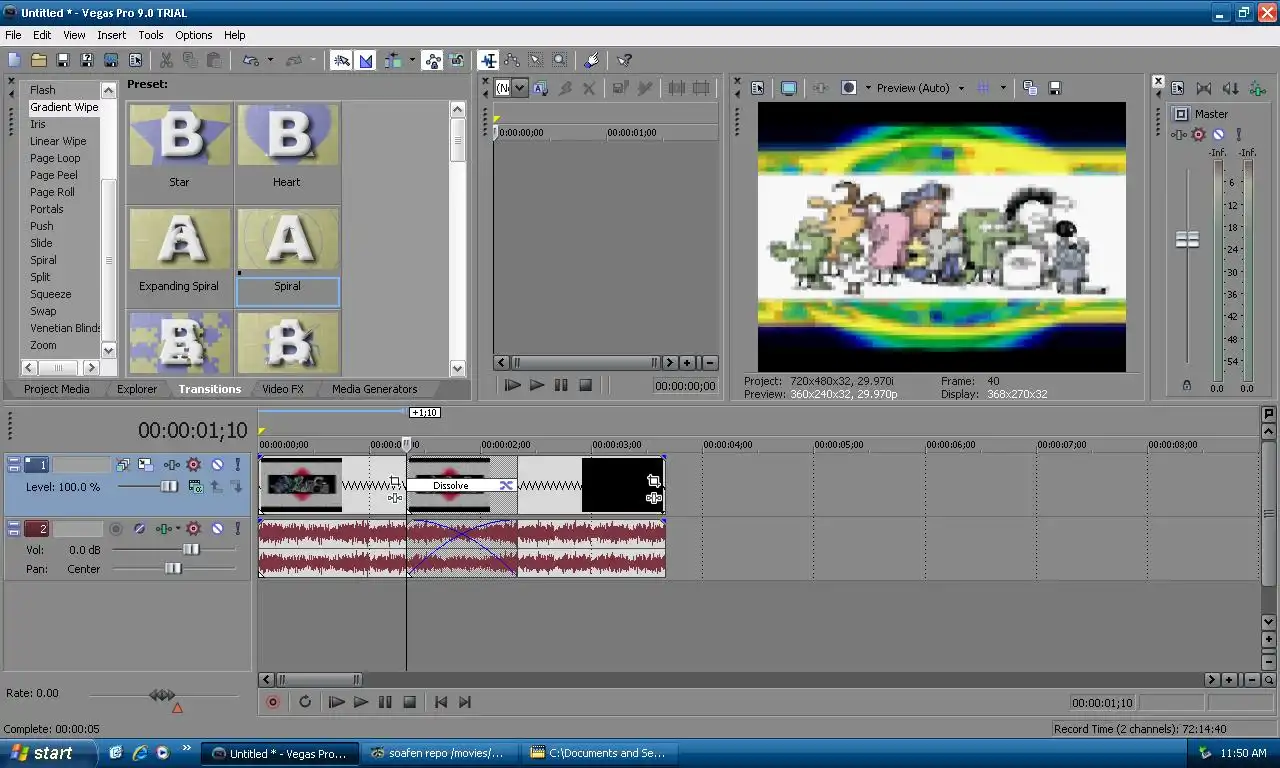Record button in timeline transport

click(273, 702)
